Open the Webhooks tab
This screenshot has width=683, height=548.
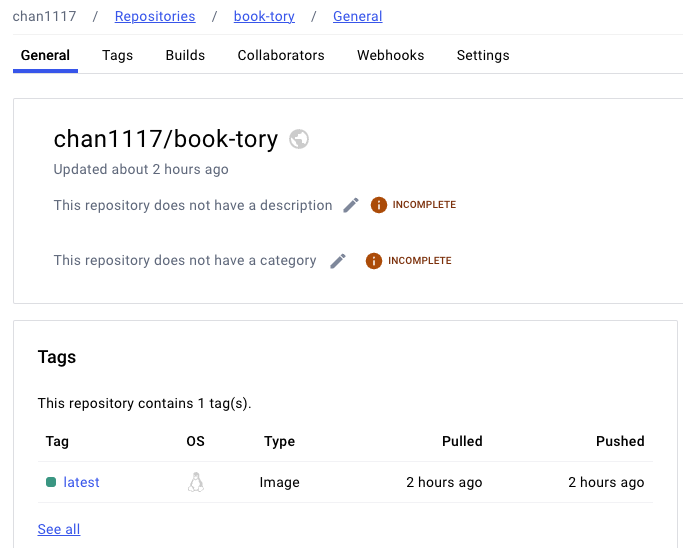point(391,55)
